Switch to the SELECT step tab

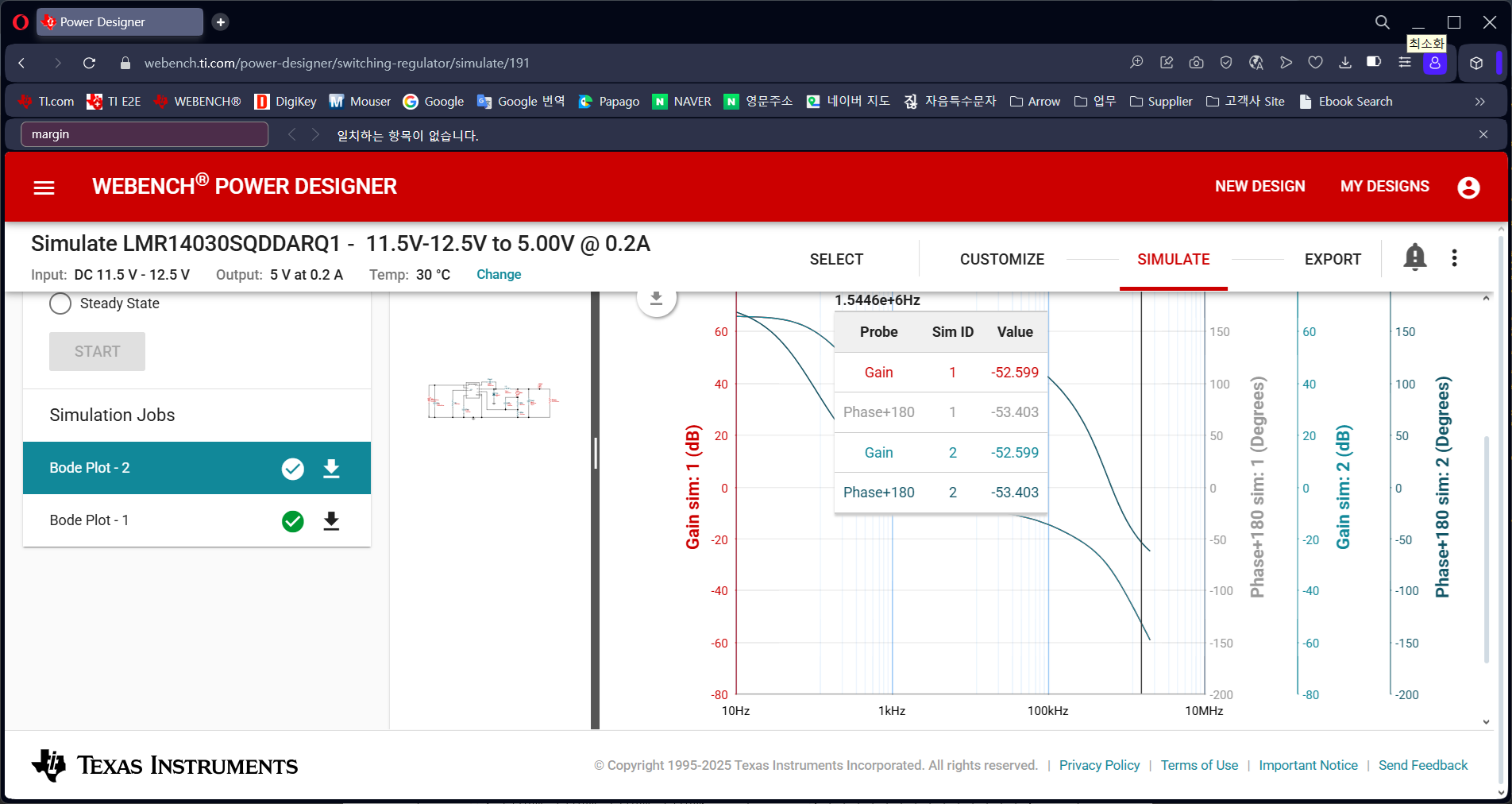[836, 259]
